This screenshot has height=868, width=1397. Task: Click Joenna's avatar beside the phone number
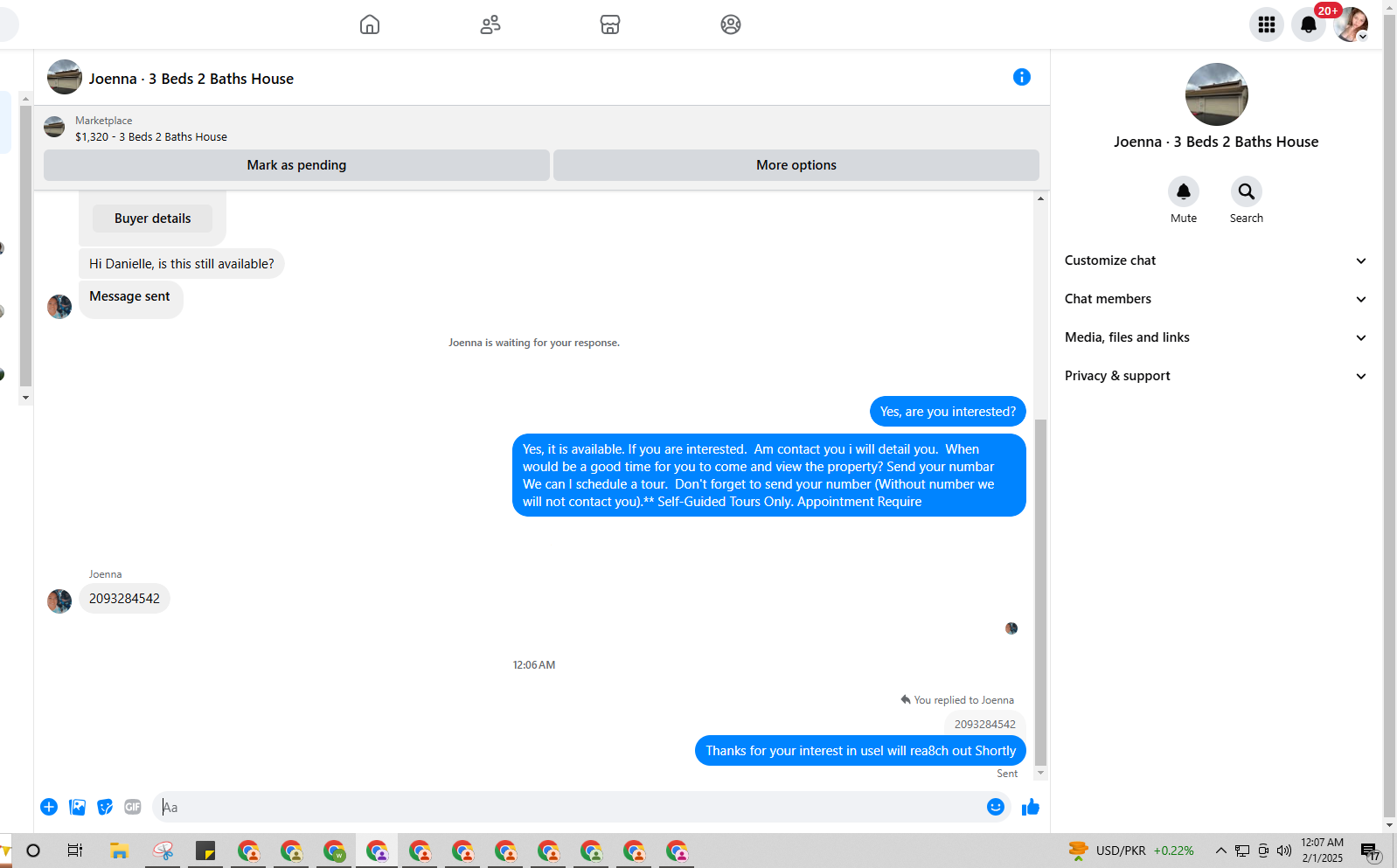(59, 601)
